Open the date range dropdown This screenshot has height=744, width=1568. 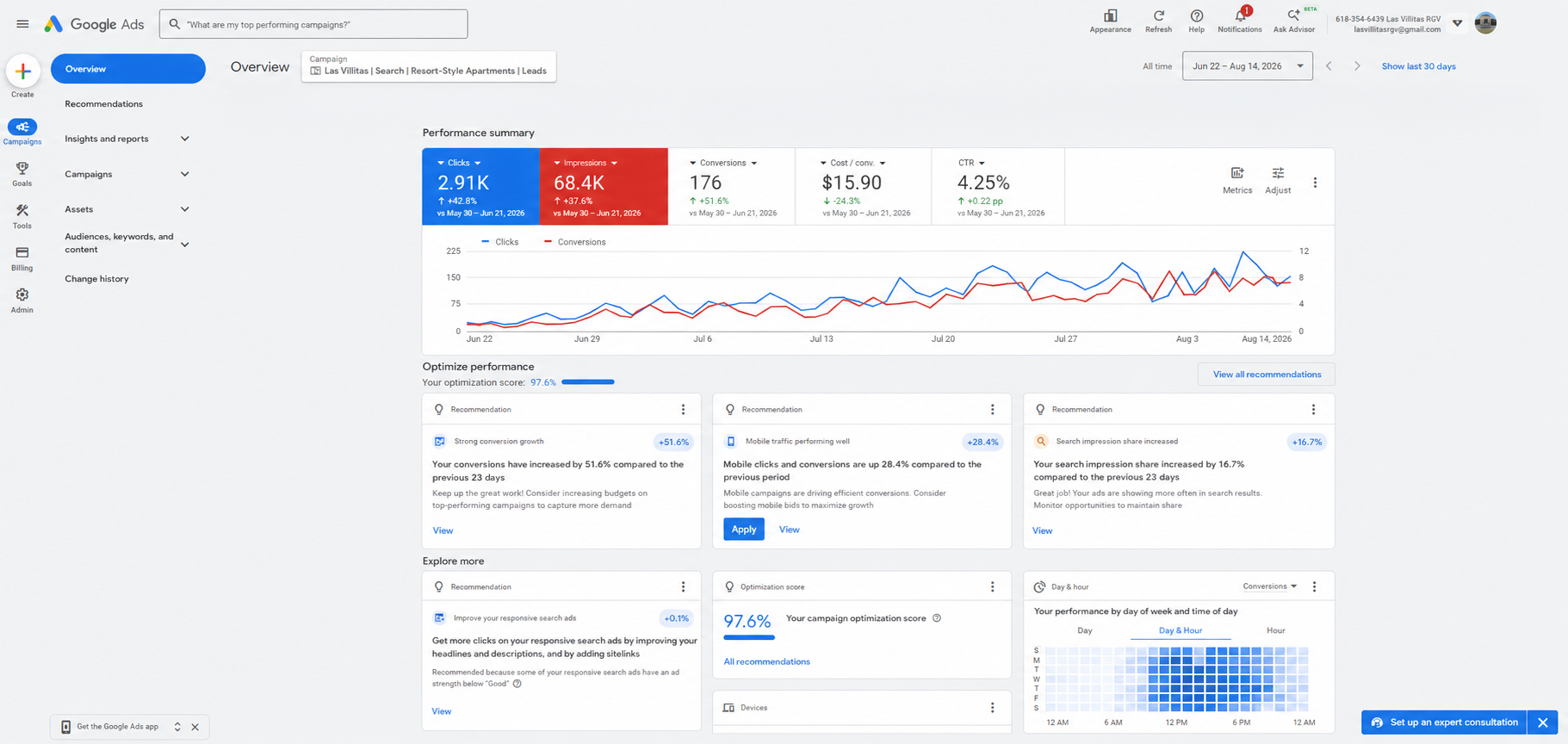pos(1248,66)
